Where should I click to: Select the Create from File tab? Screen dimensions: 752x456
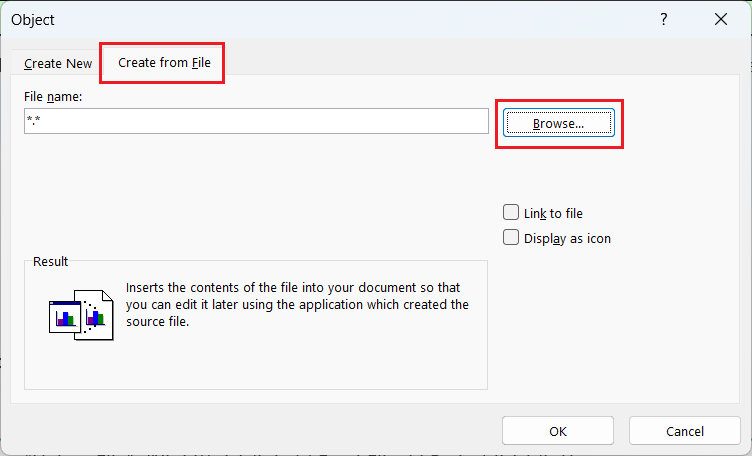[x=164, y=63]
